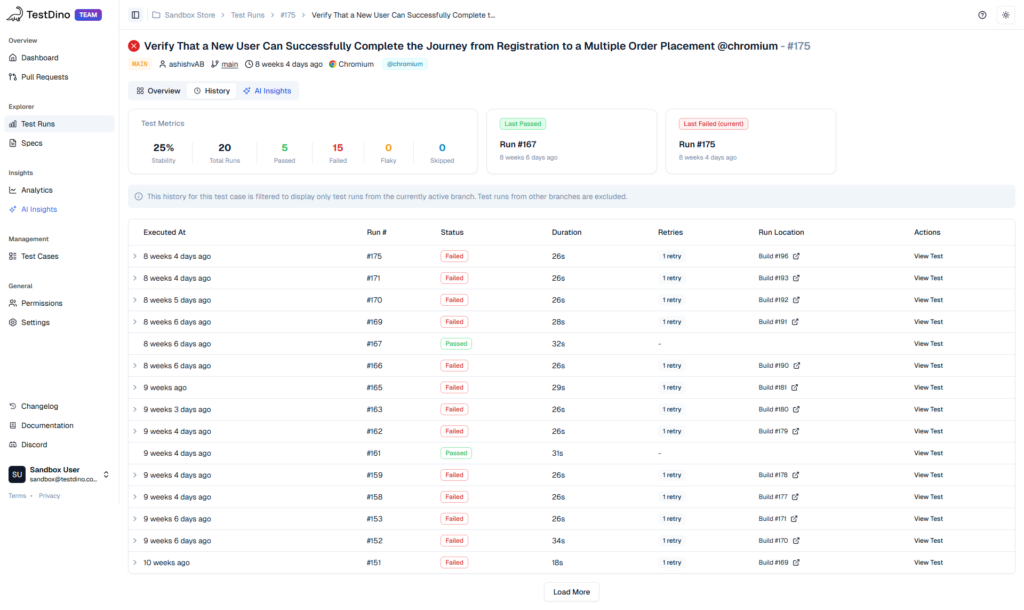
Task: Toggle the light/dark theme icon
Action: (1006, 15)
